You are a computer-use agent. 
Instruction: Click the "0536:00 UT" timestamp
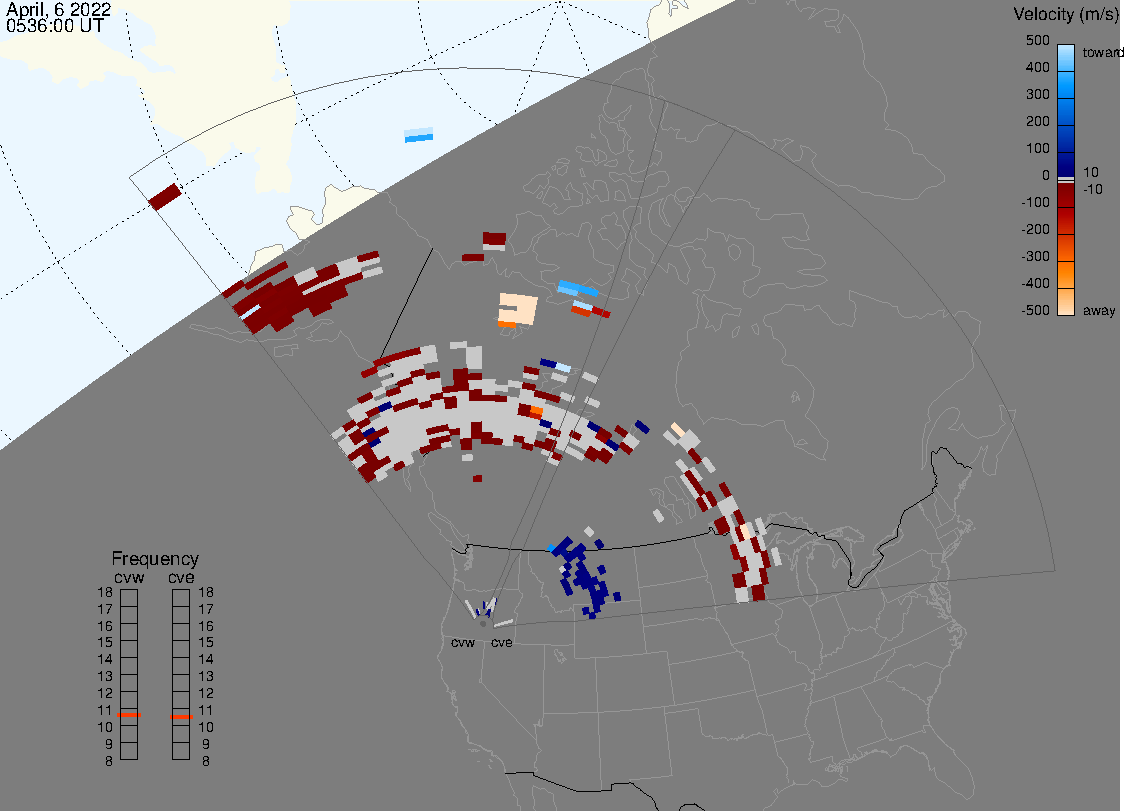pyautogui.click(x=54, y=28)
